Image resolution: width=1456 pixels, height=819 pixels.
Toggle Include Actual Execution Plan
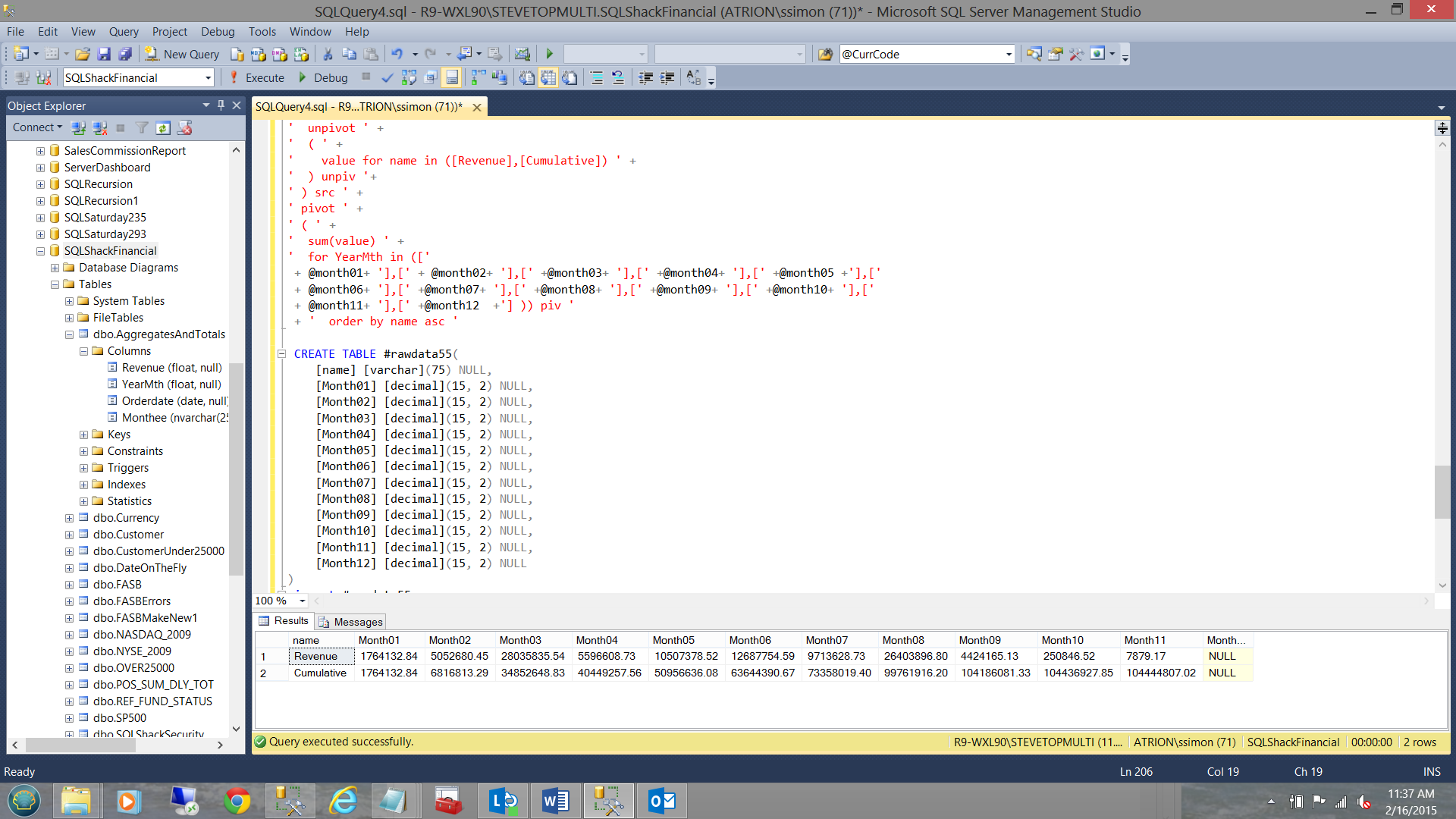point(479,77)
